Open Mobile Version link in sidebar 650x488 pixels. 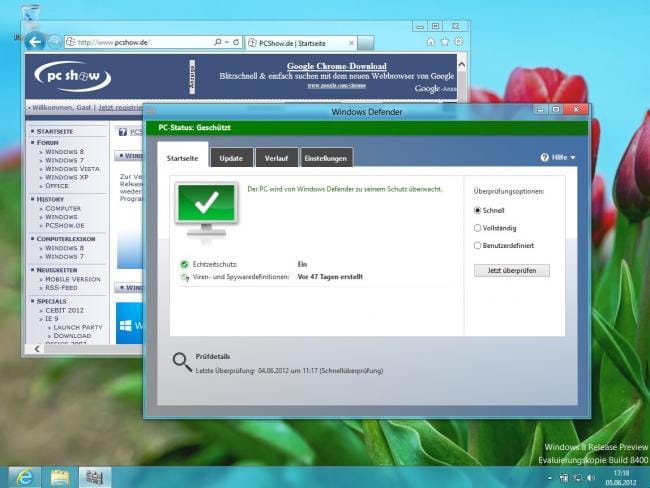73,279
